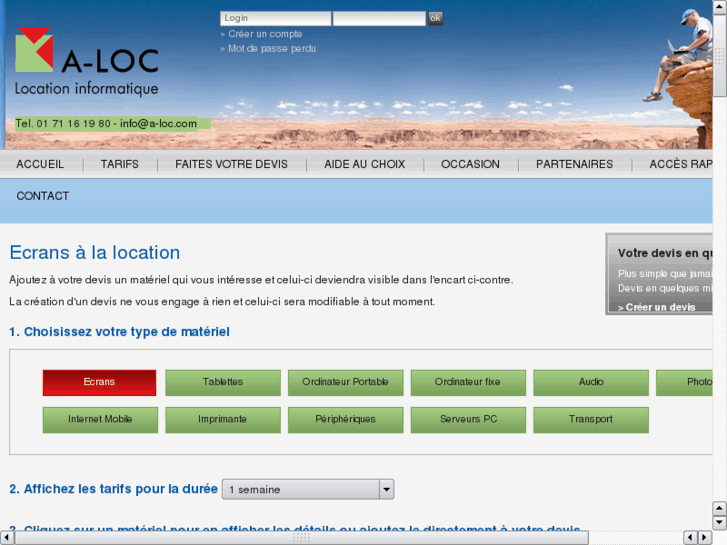The image size is (727, 545).
Task: Select the Imprimante category button
Action: [x=223, y=420]
